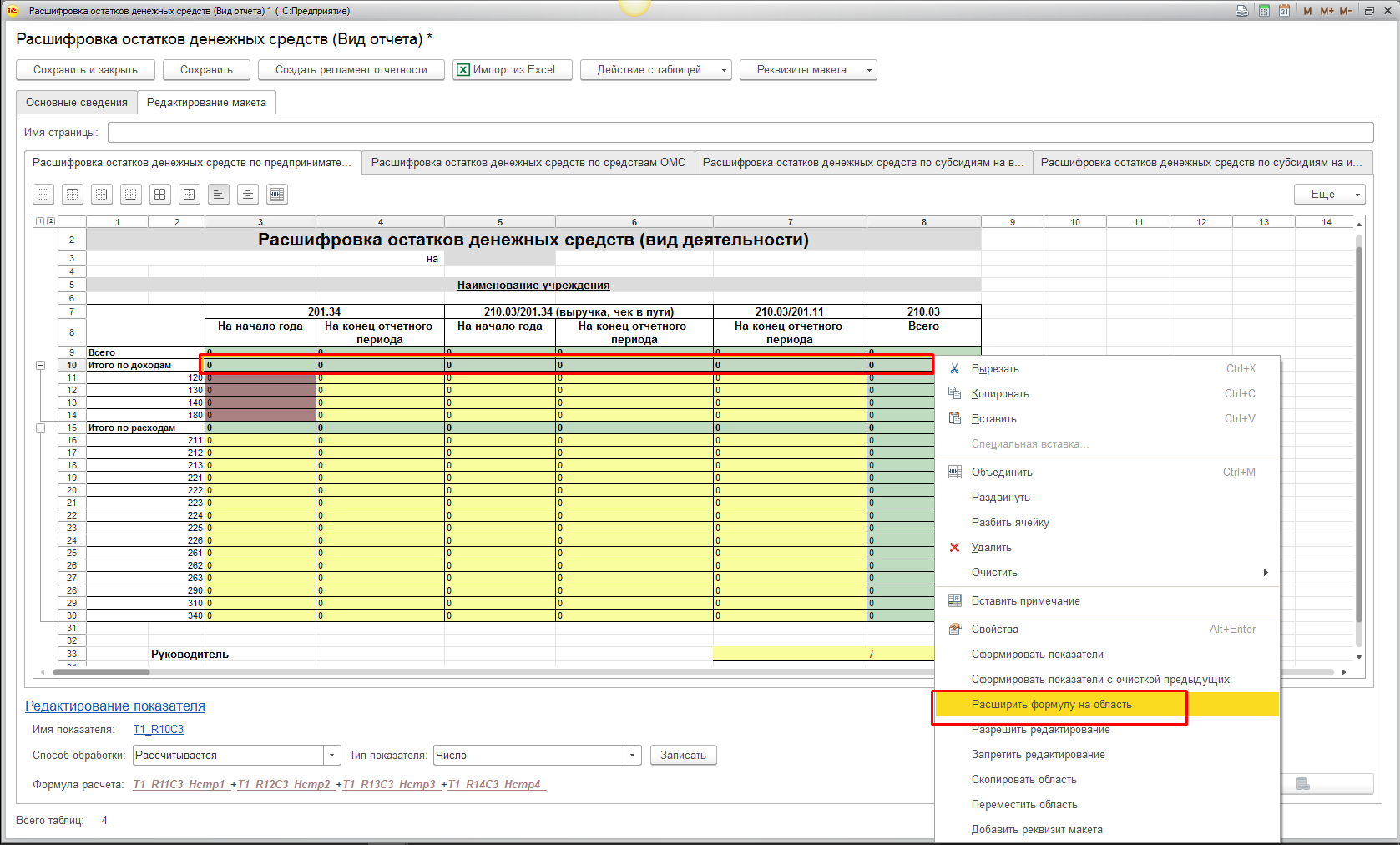The image size is (1400, 845).
Task: Apply all inner grid borders icon
Action: tap(160, 195)
